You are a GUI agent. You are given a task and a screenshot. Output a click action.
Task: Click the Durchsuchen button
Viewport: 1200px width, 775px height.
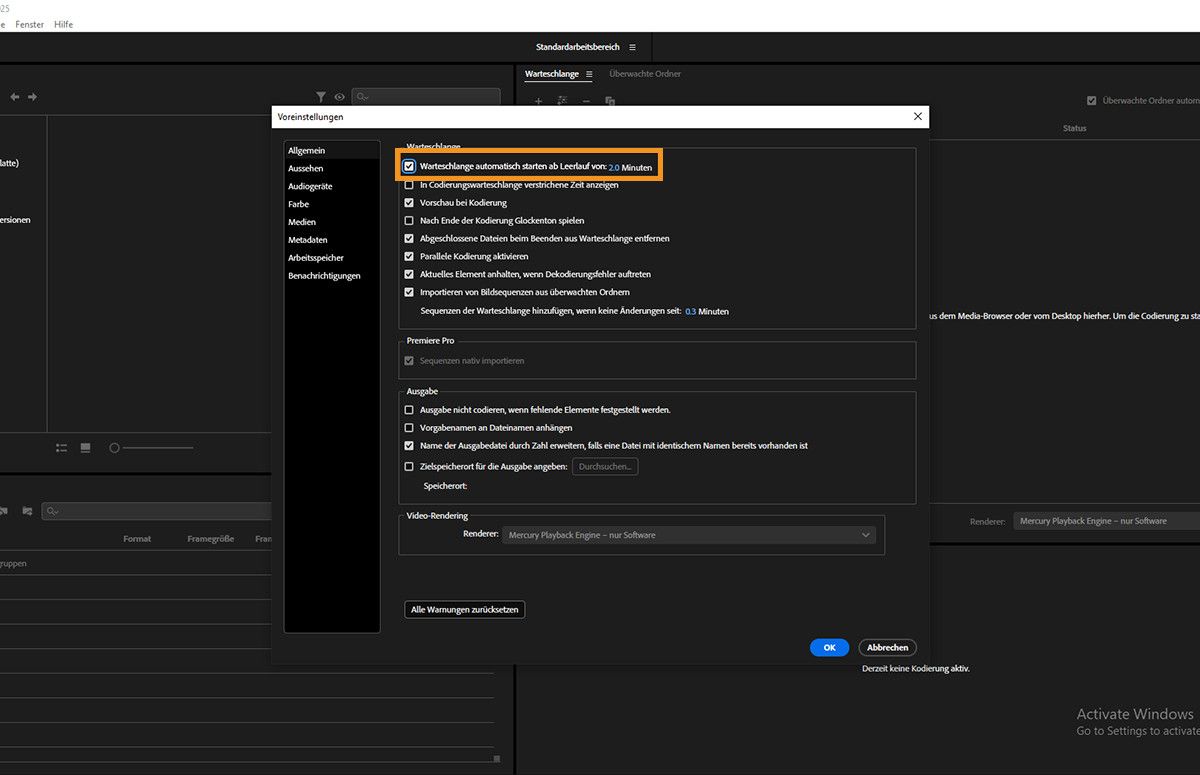(605, 467)
